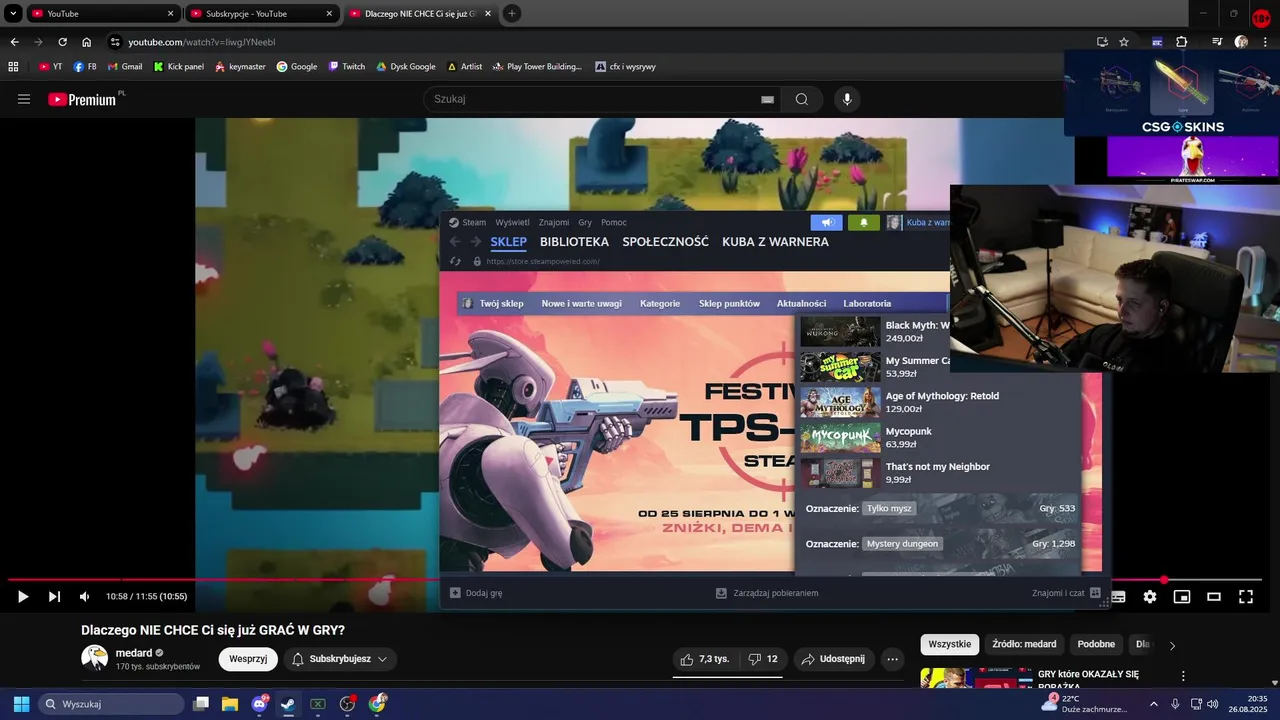
Task: Open Windows Start menu
Action: coord(21,704)
